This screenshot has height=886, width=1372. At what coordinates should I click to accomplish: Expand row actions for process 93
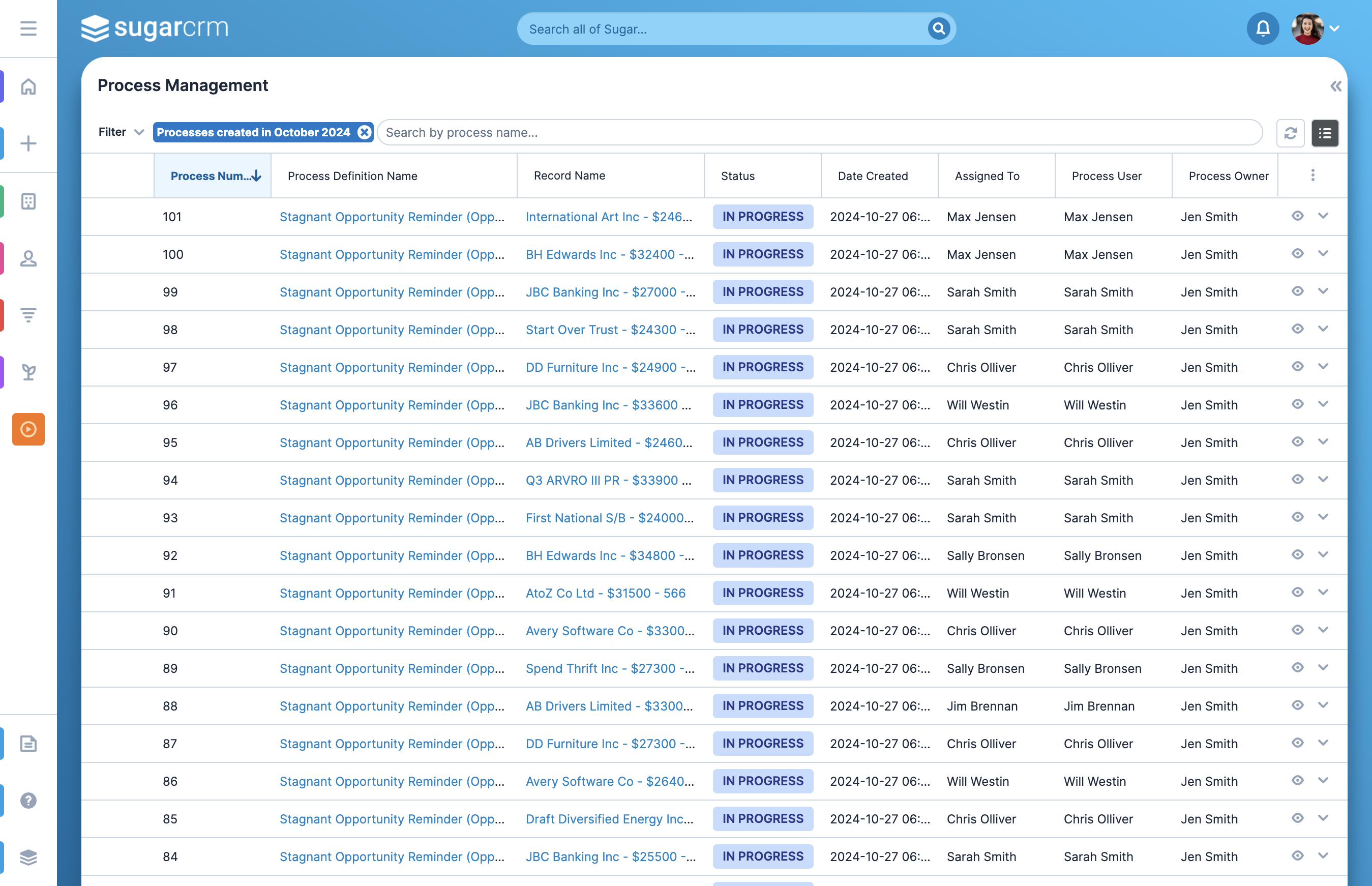(x=1323, y=517)
